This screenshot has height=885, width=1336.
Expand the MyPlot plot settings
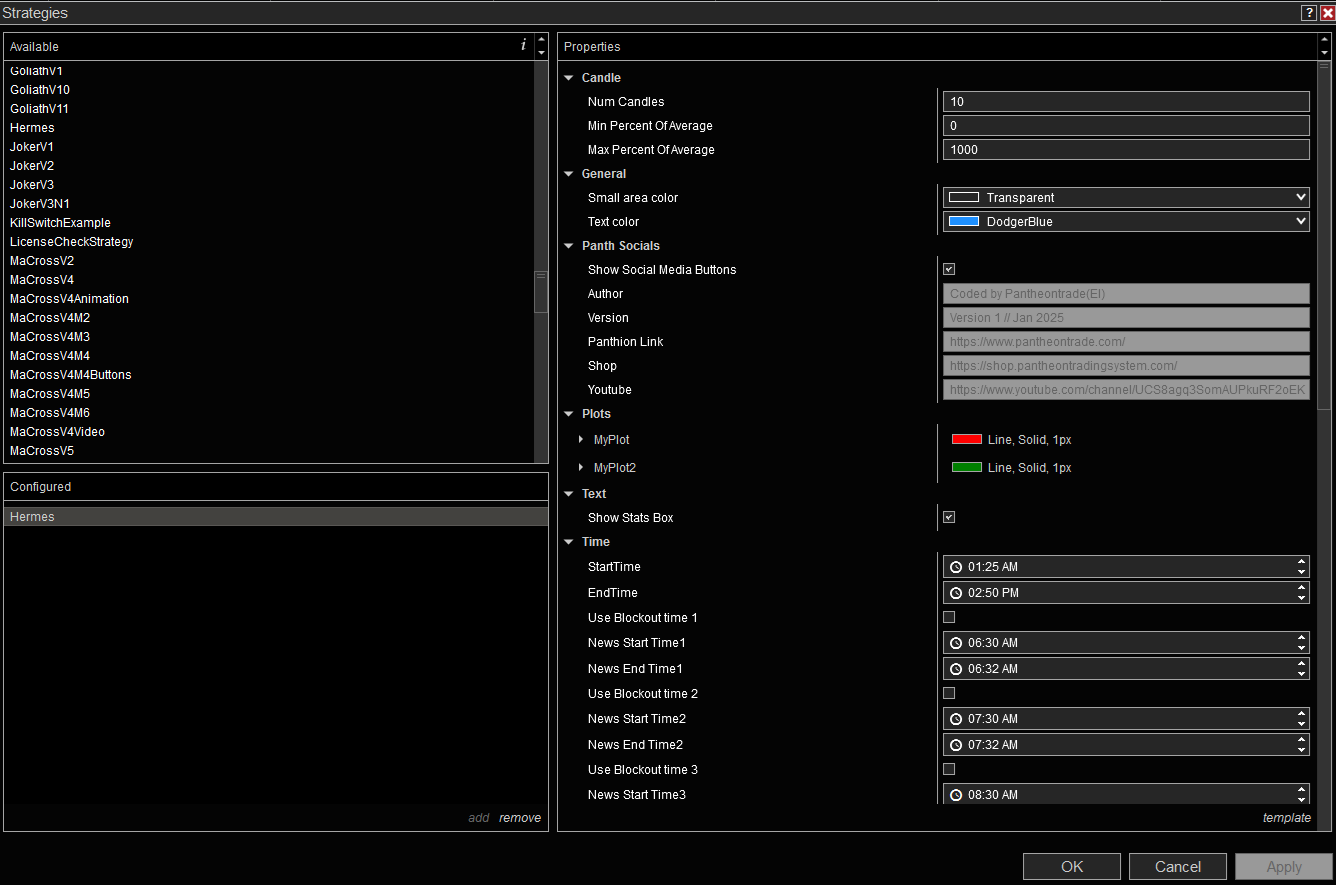(581, 440)
